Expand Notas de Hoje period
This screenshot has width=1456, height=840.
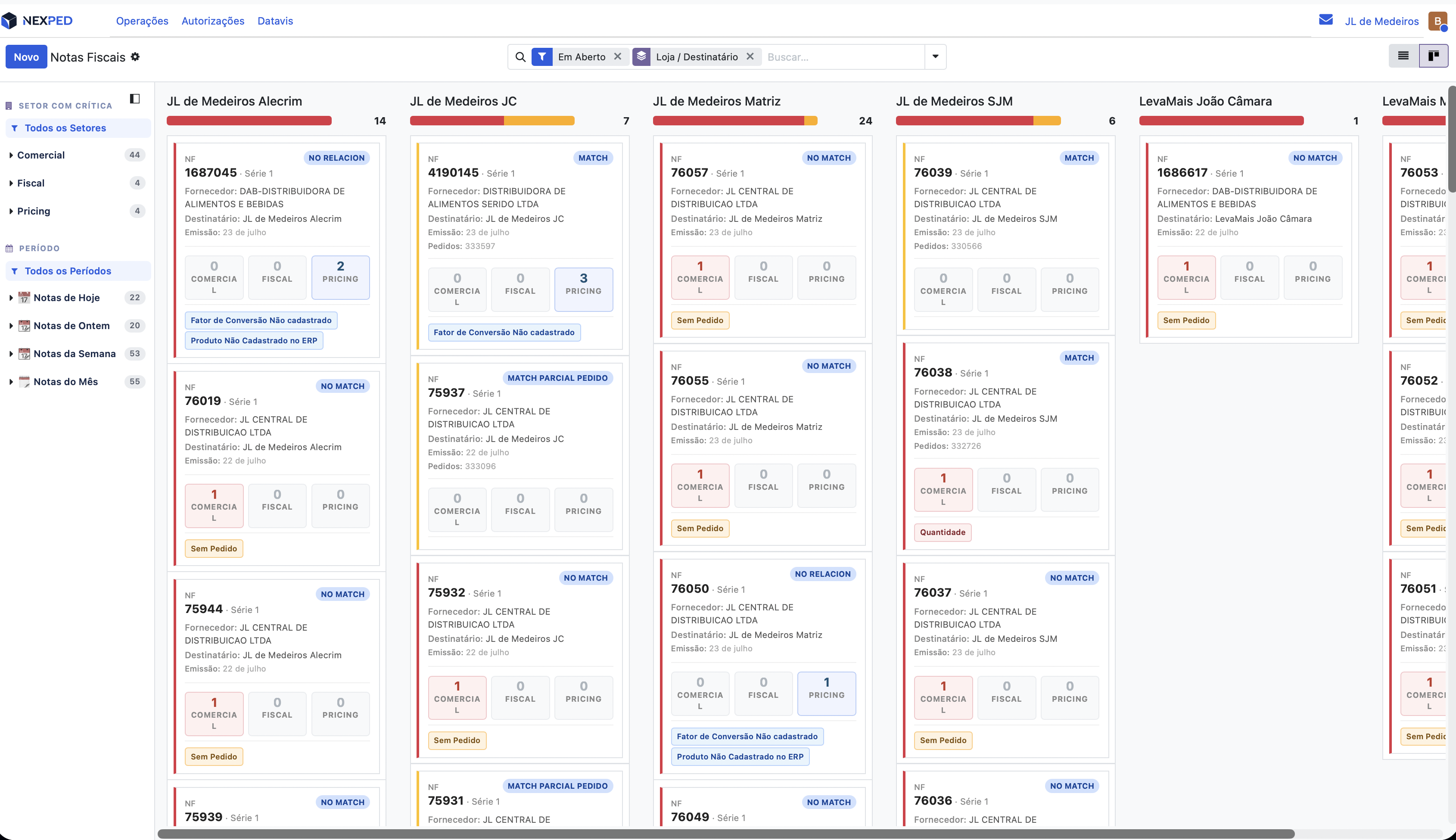[x=11, y=298]
